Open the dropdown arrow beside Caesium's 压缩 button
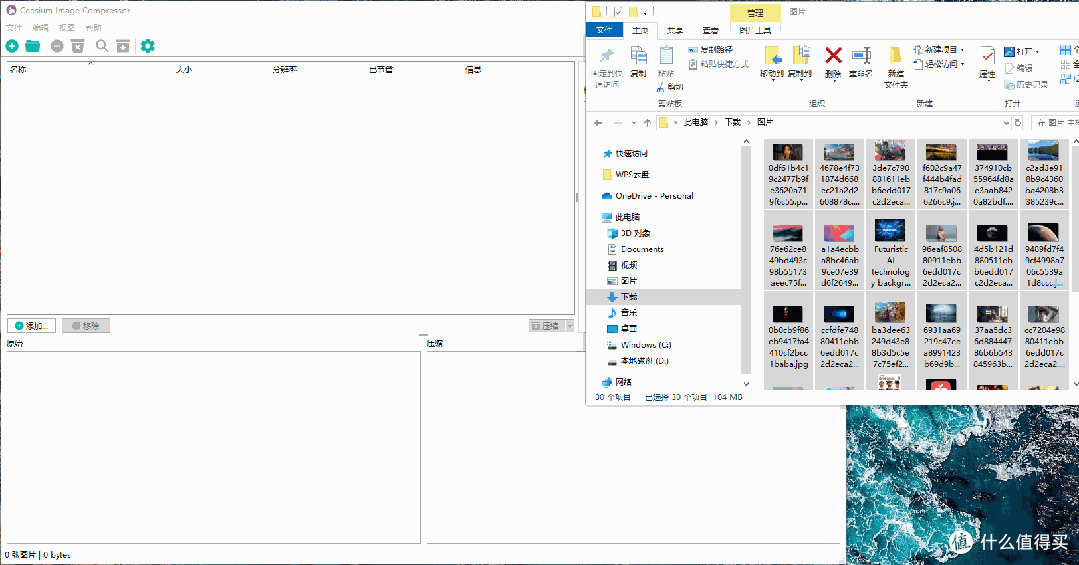 [x=570, y=326]
